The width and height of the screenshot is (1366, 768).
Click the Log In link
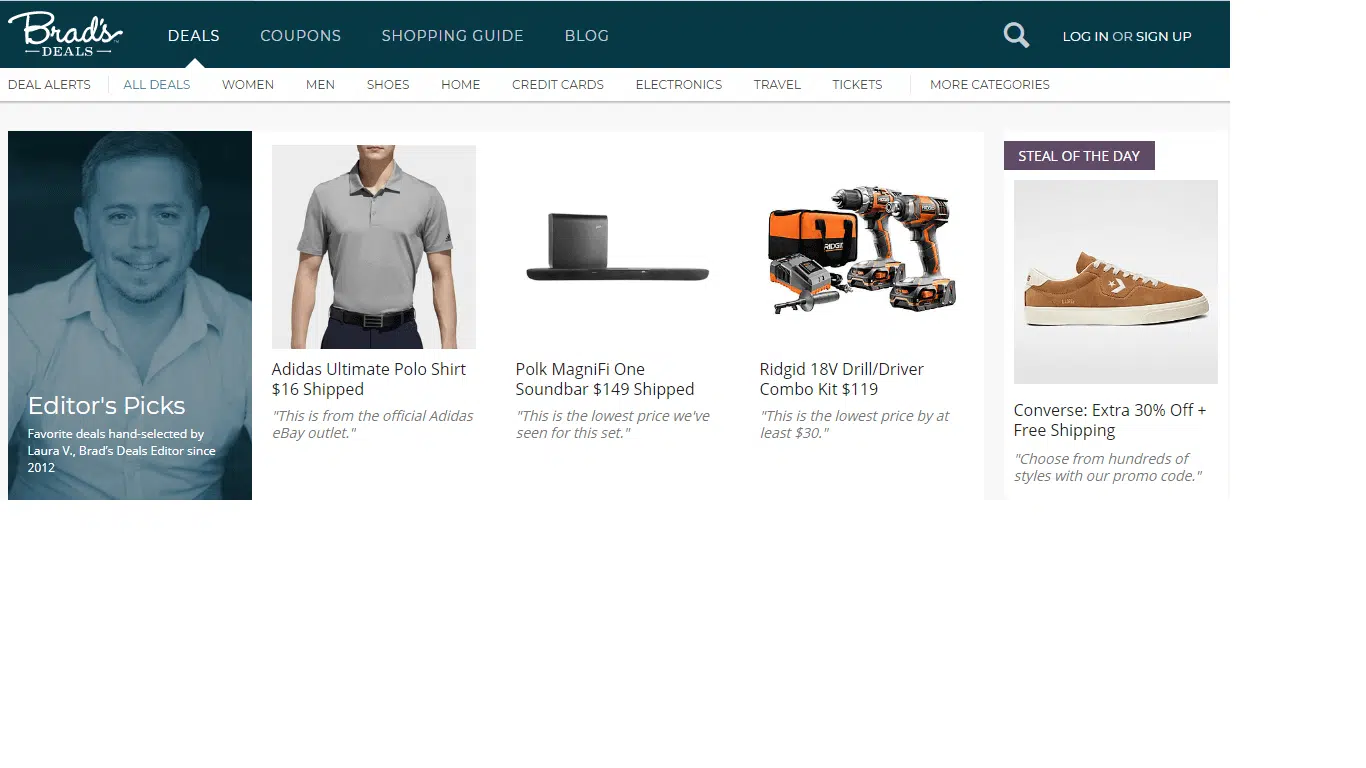click(x=1085, y=37)
